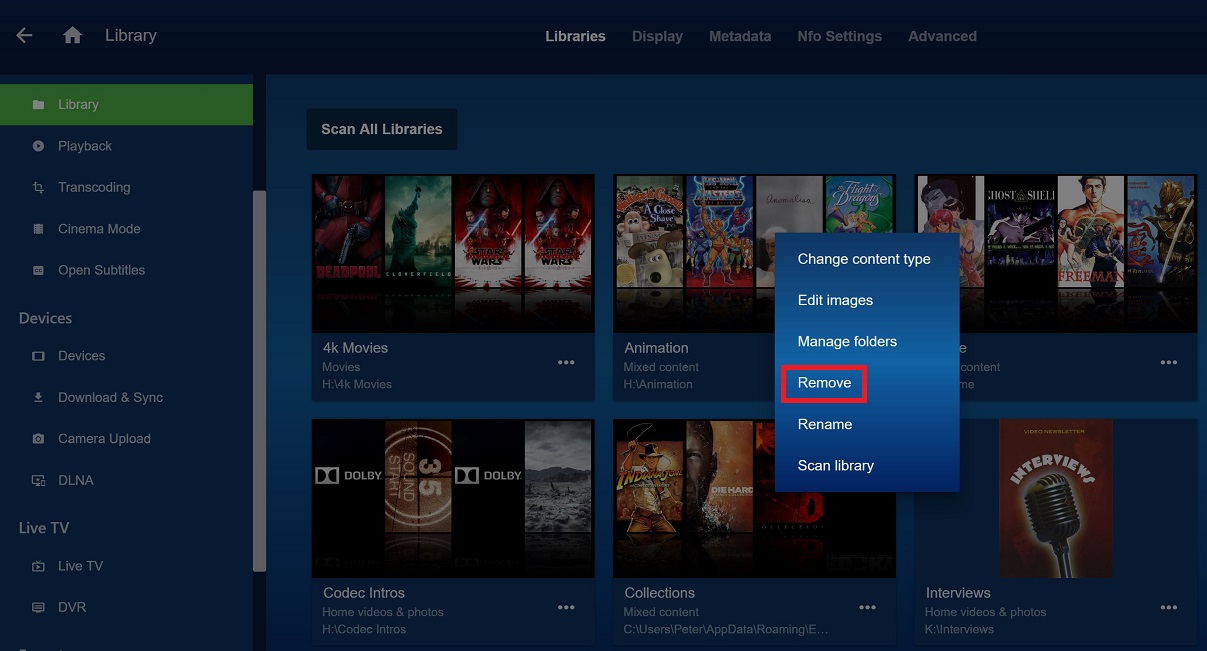Click the home icon in the header
1207x651 pixels.
[x=71, y=33]
